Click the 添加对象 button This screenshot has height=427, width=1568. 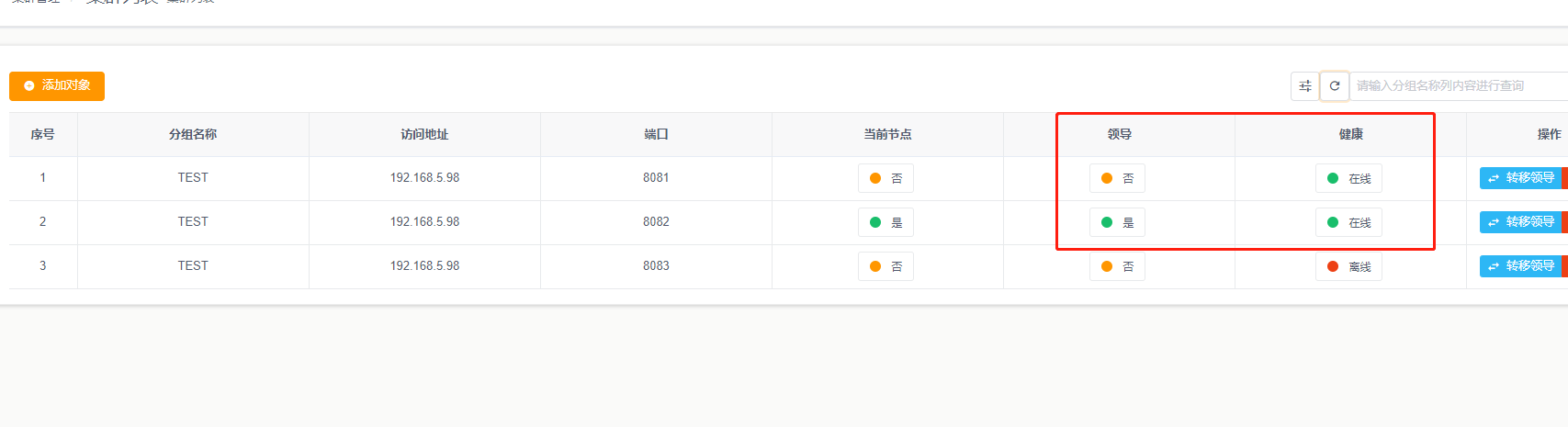click(x=57, y=85)
